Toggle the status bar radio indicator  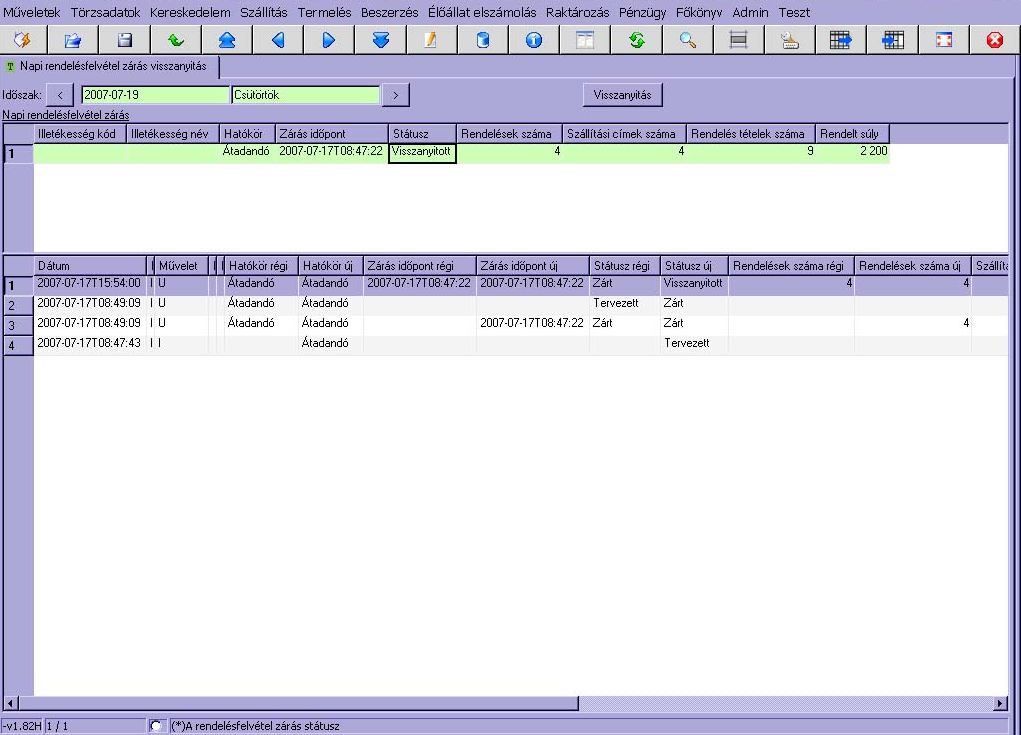coord(156,726)
